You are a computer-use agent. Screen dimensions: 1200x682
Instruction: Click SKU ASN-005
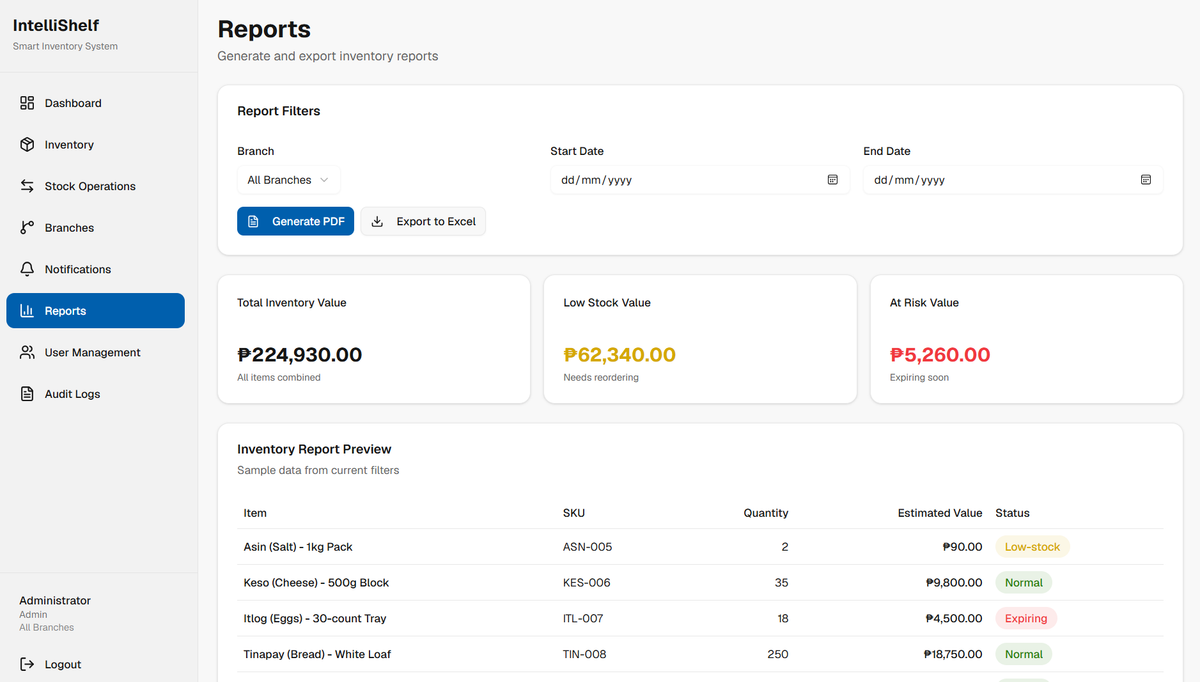pos(588,547)
